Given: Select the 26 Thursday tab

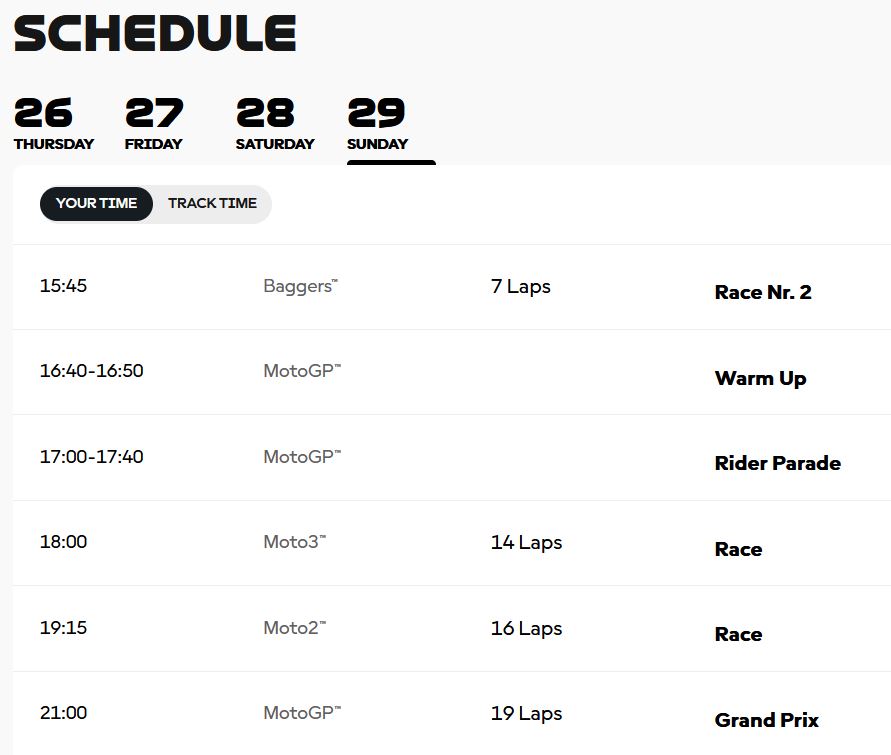Looking at the screenshot, I should pyautogui.click(x=54, y=124).
